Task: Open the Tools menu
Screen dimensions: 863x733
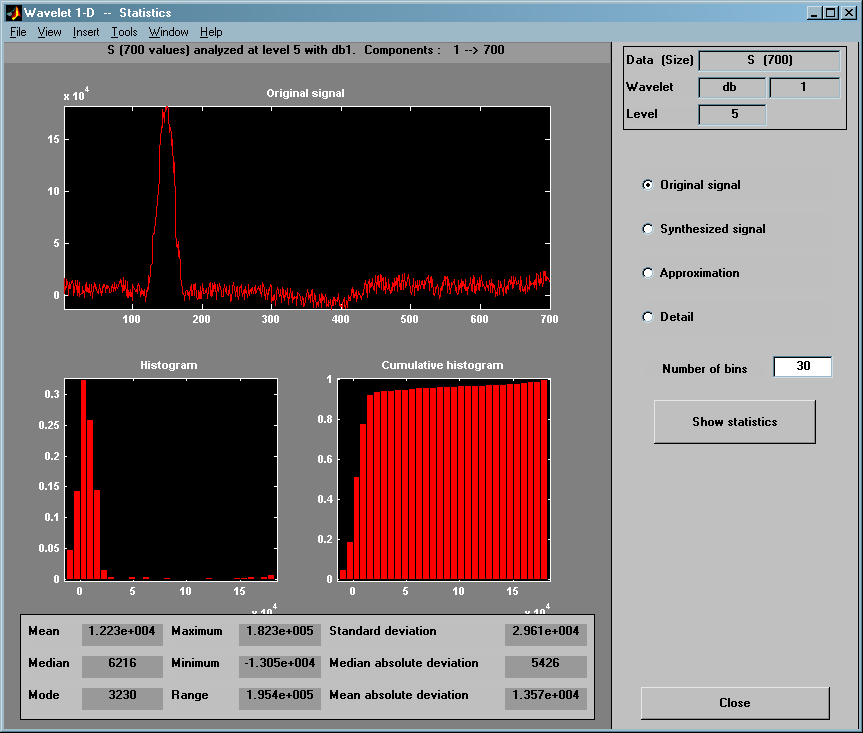Action: click(x=124, y=32)
